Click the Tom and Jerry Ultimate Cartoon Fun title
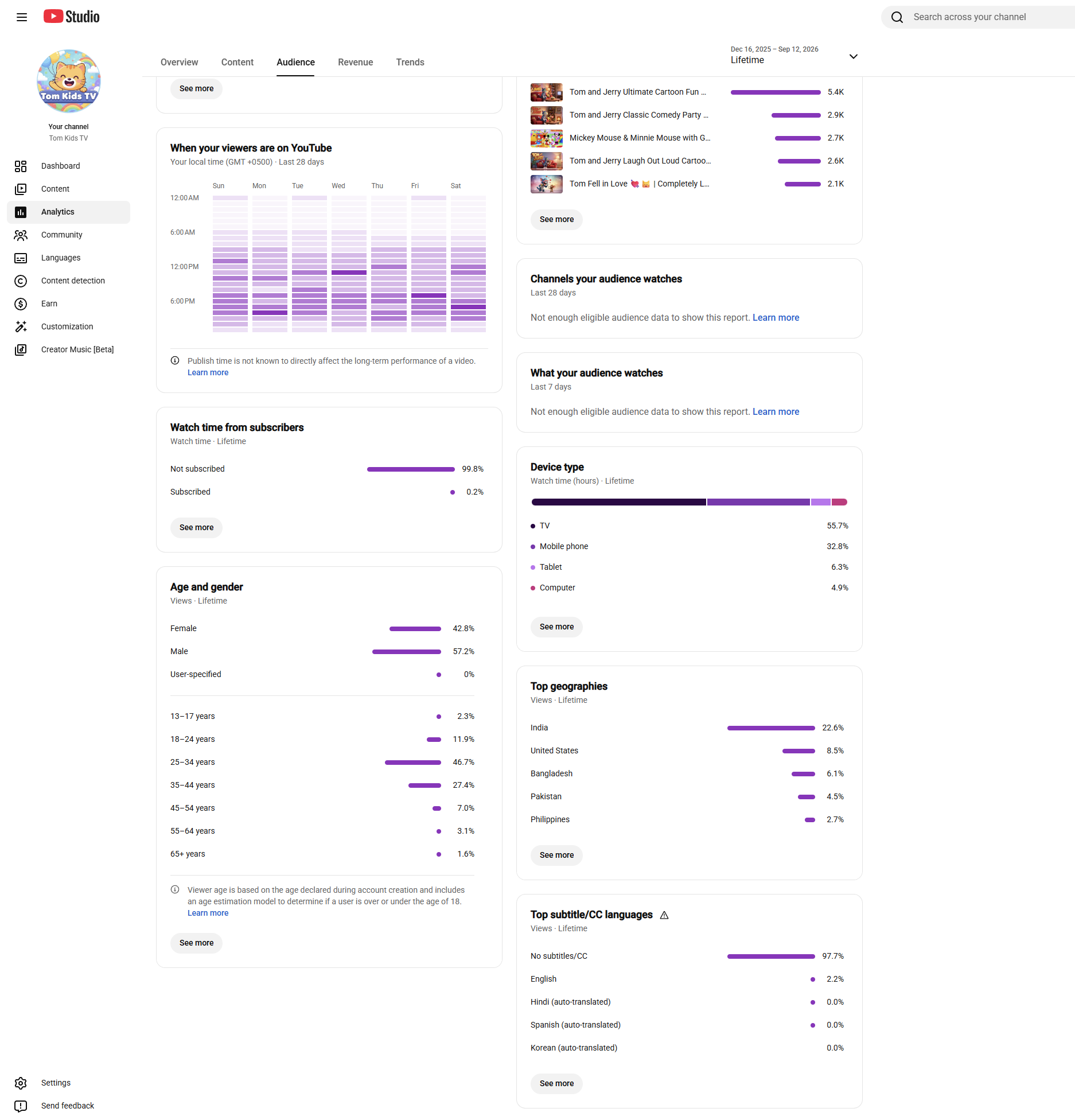 638,92
